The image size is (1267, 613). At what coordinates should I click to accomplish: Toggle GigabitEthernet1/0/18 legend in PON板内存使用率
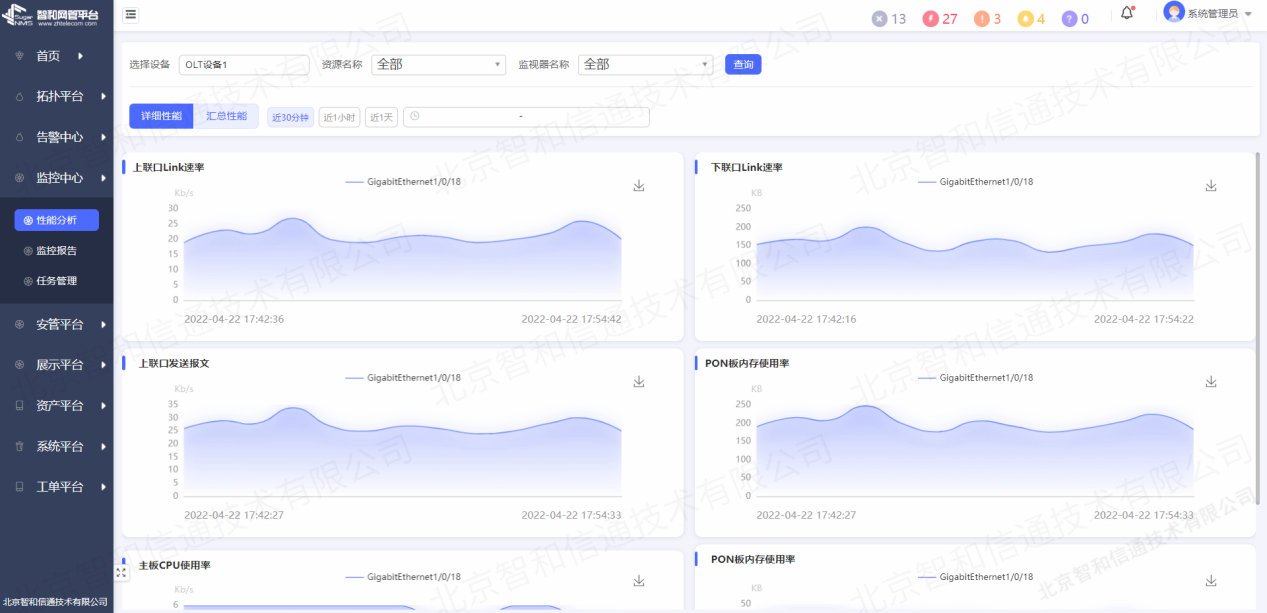975,378
